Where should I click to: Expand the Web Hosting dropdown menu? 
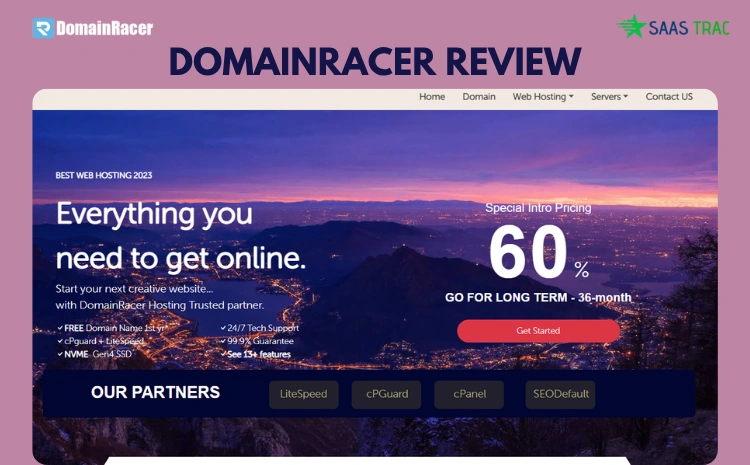pos(543,97)
